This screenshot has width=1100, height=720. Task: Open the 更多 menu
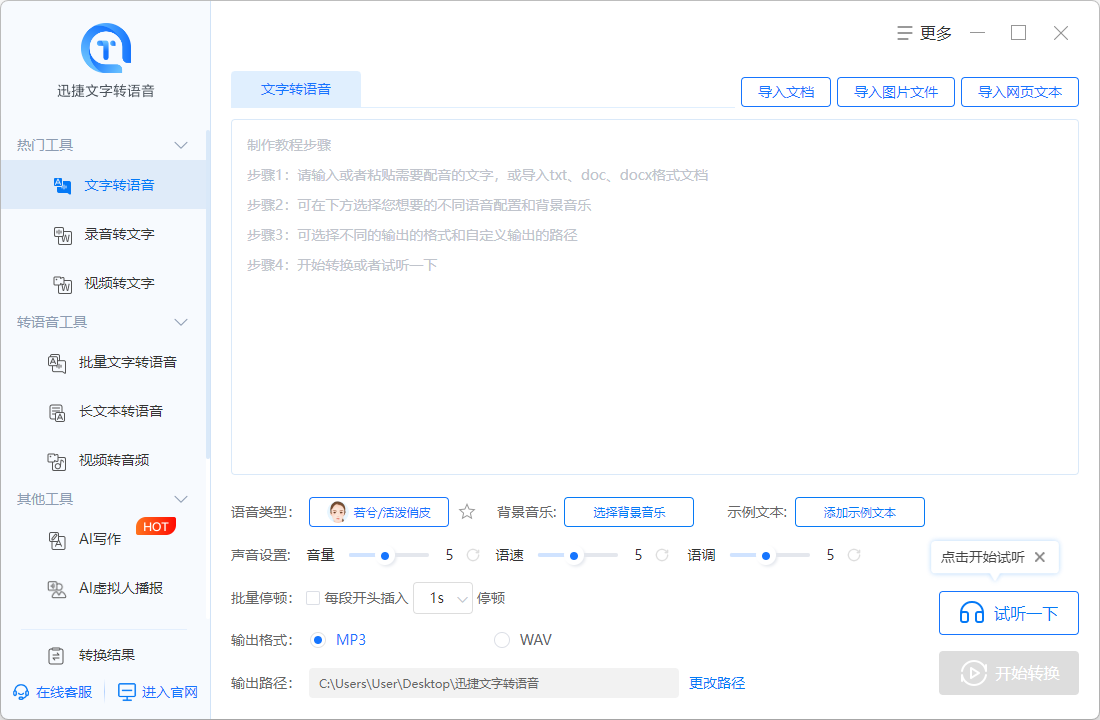tap(925, 33)
